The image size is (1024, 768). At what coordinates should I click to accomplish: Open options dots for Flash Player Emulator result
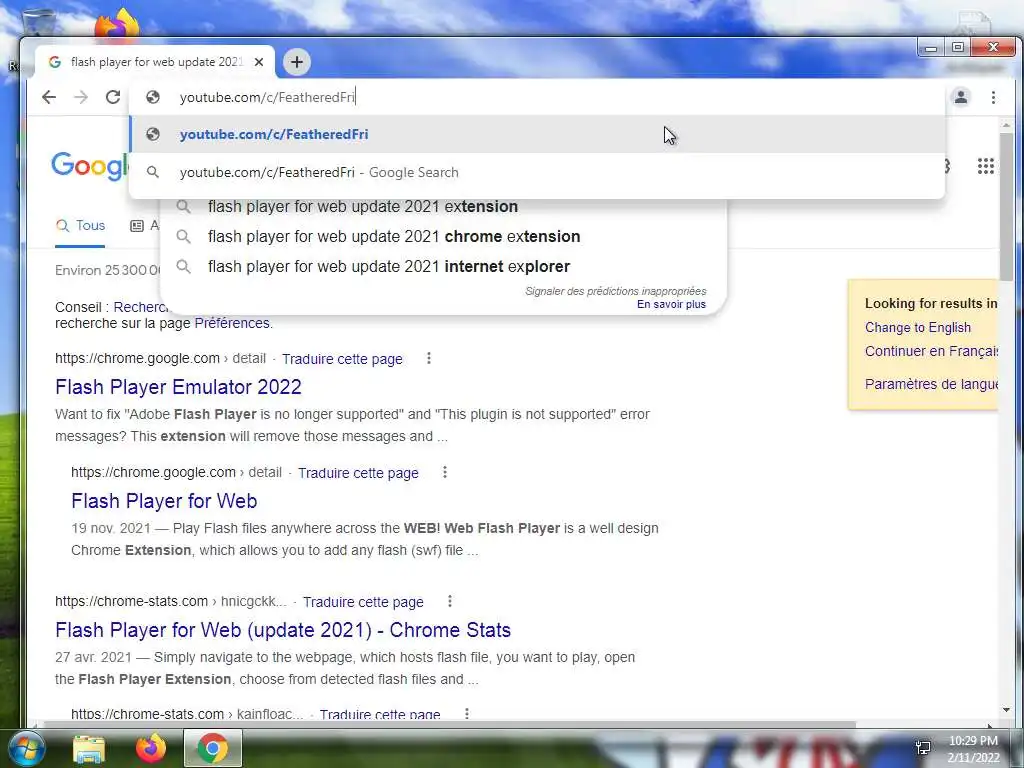tap(428, 359)
